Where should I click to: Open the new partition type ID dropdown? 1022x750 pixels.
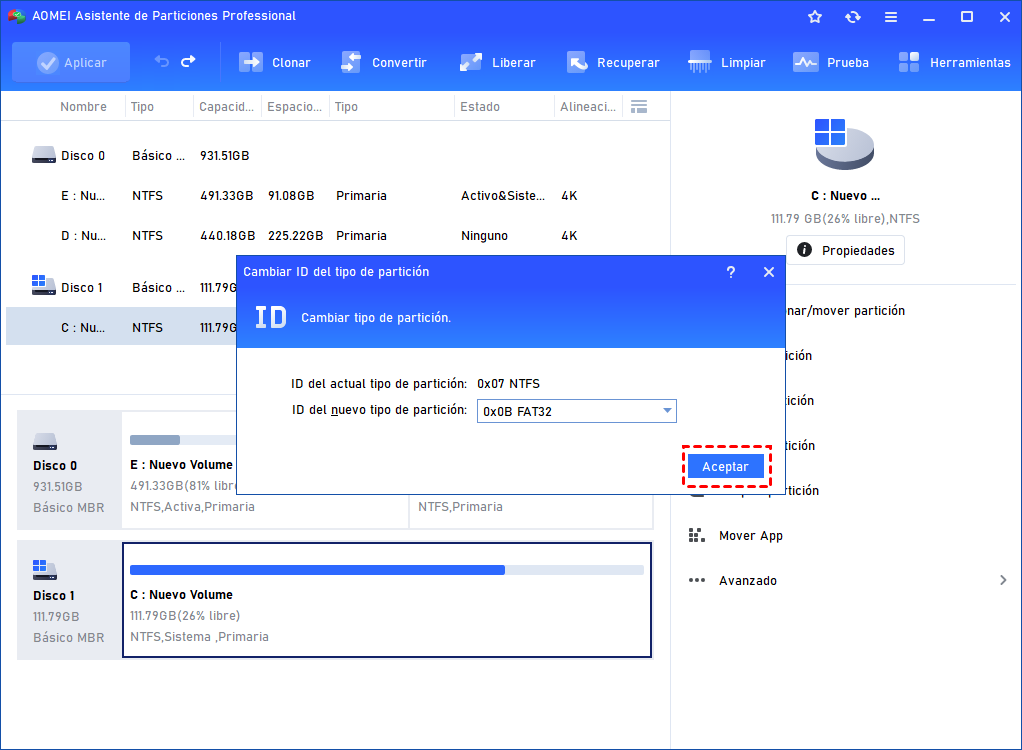click(577, 411)
